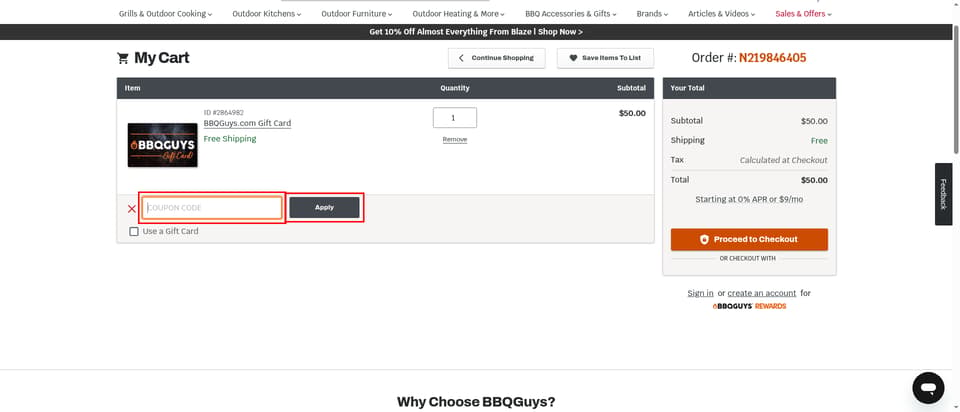Click the Calculated at Checkout tax text
Viewport: 960px width, 412px height.
tap(784, 160)
